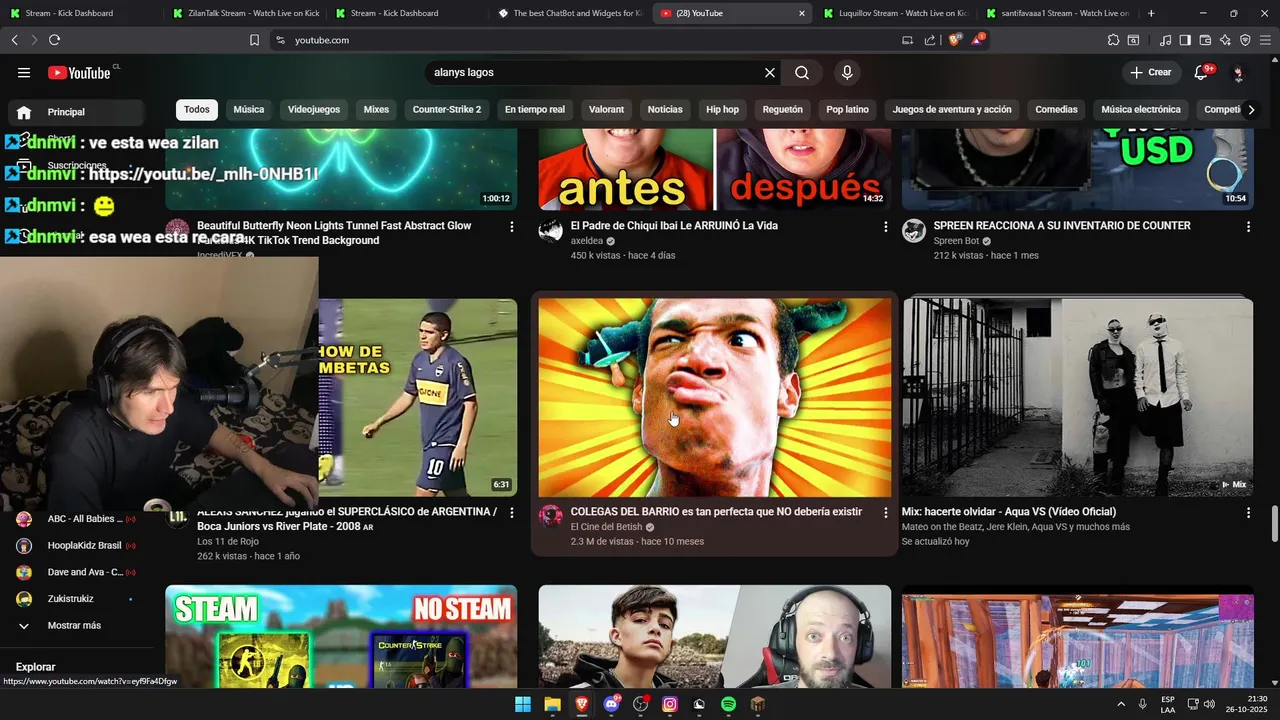Select the Todos filter chip

[x=197, y=109]
